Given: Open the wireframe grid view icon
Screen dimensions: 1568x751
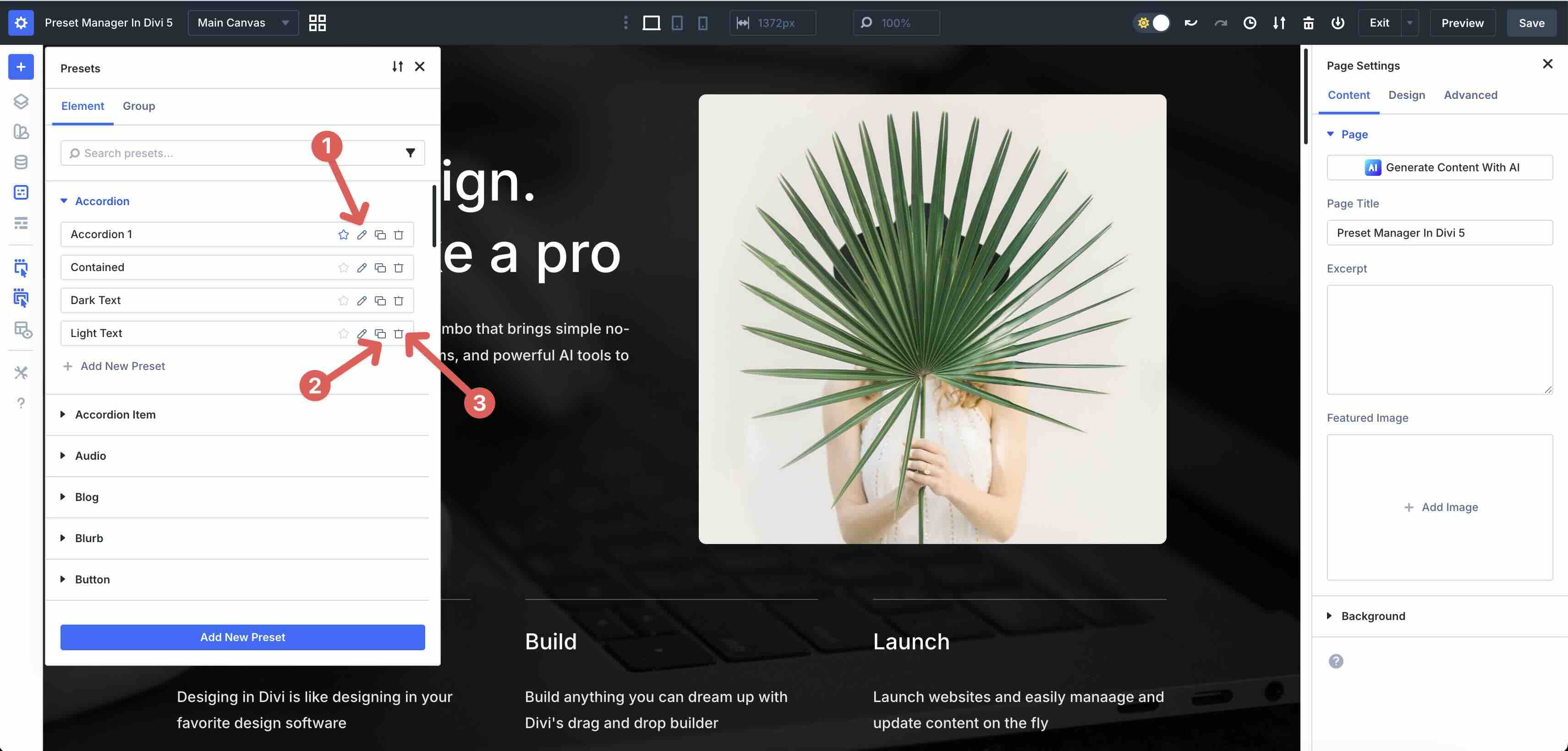Looking at the screenshot, I should coord(317,23).
